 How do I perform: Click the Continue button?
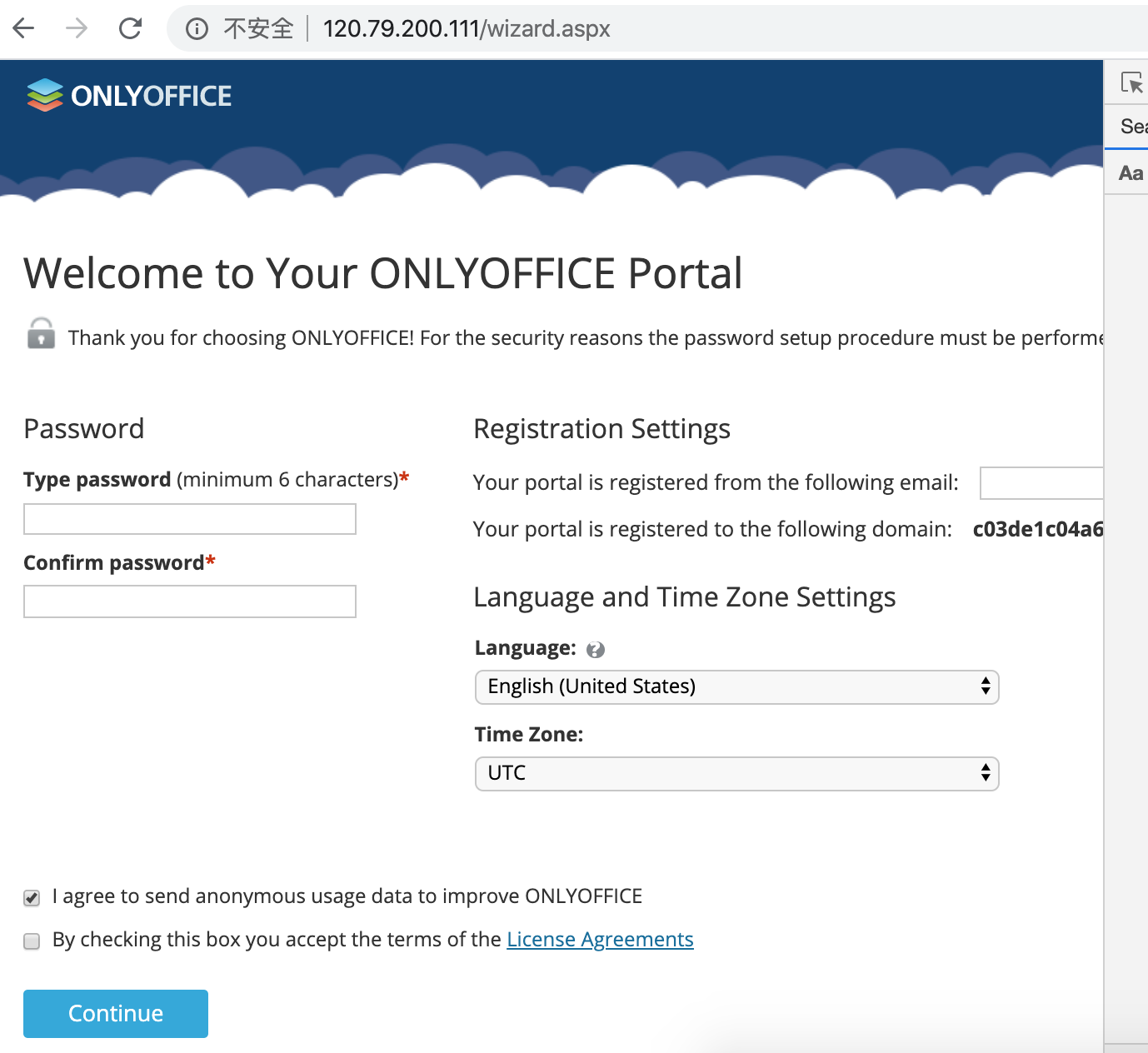[x=116, y=1014]
